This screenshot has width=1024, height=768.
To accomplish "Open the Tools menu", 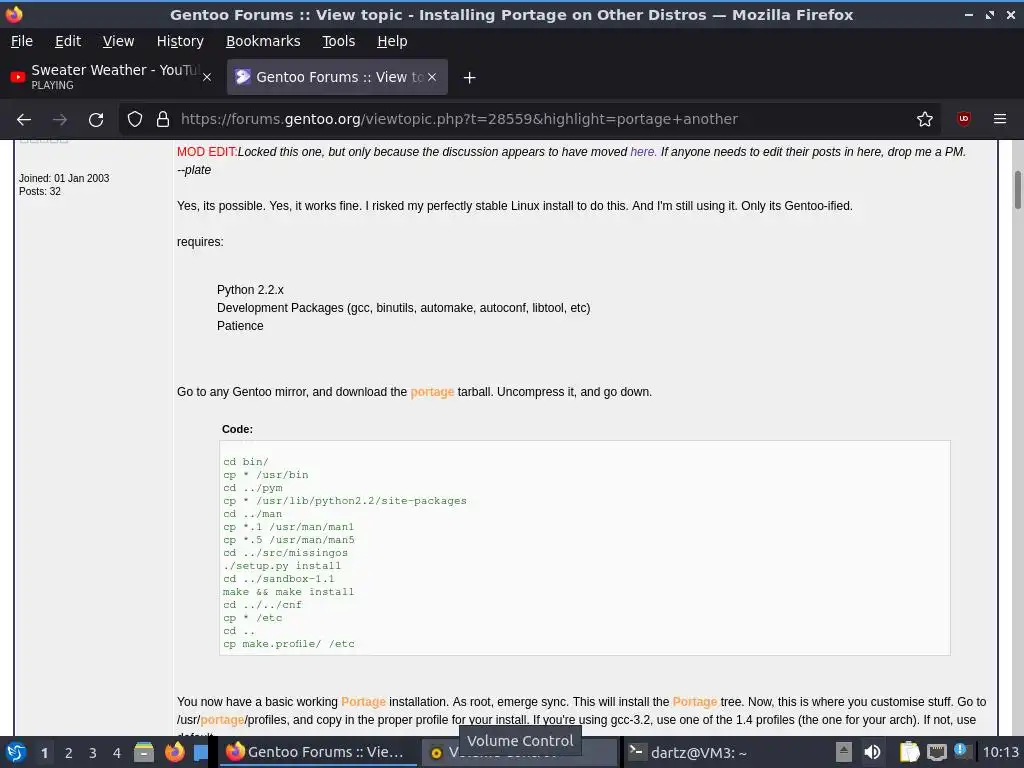I will [338, 41].
